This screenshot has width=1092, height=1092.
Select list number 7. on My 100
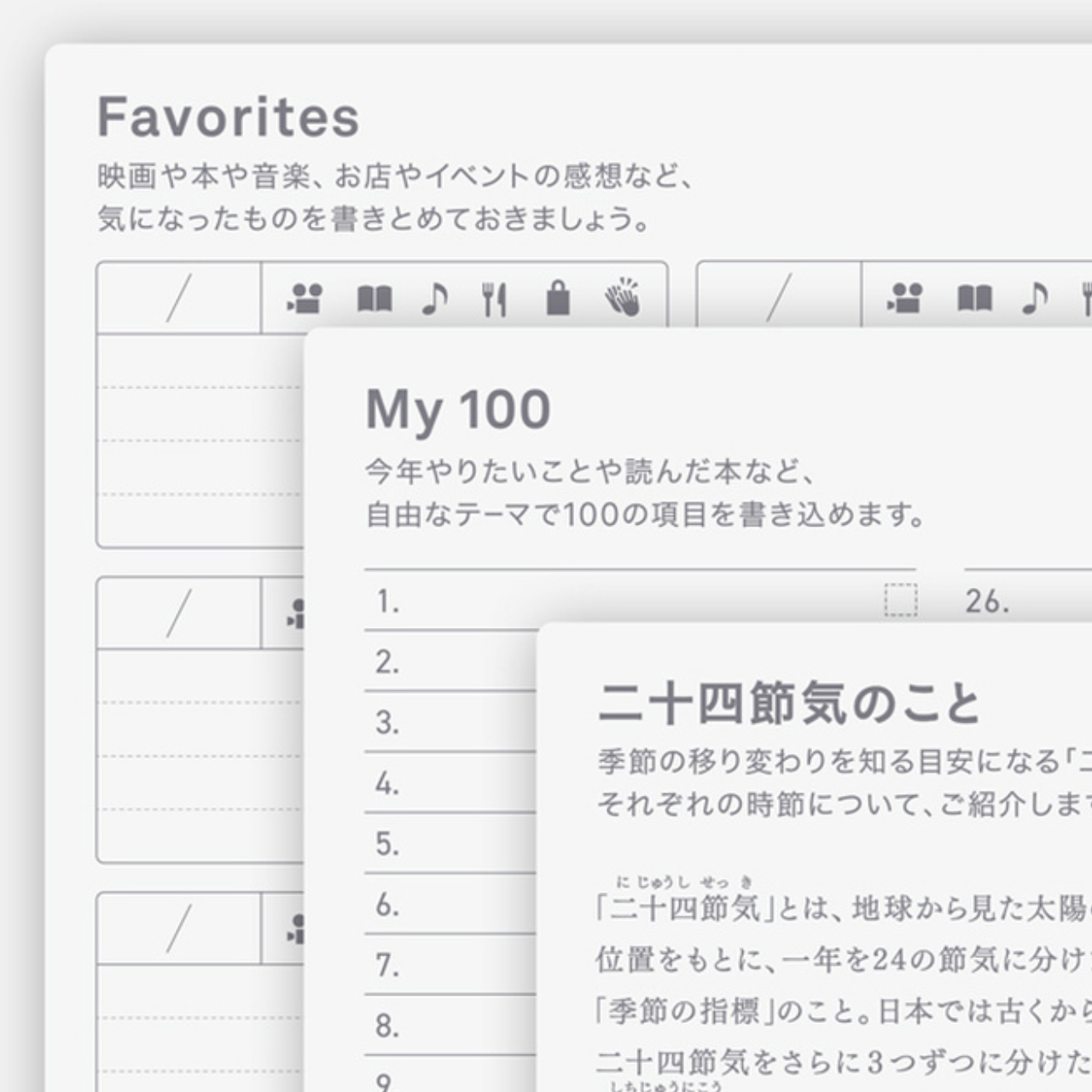(388, 965)
